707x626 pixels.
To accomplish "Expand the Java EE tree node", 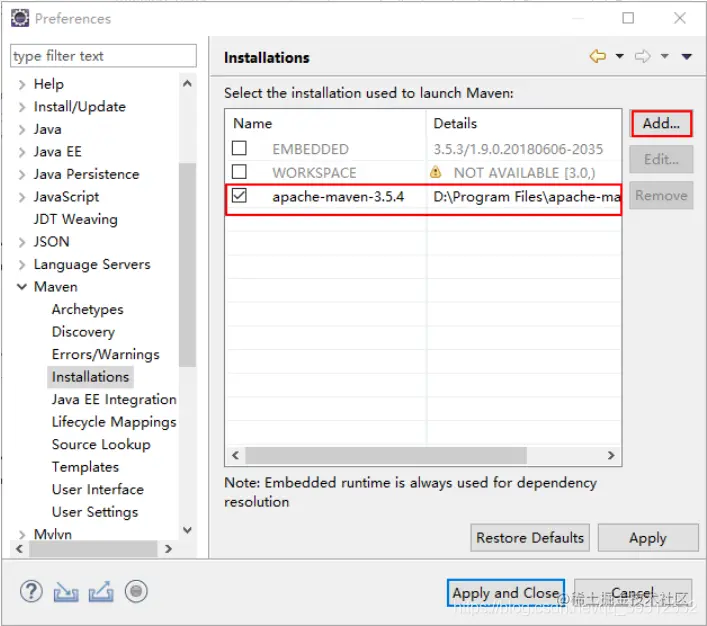I will coord(22,152).
